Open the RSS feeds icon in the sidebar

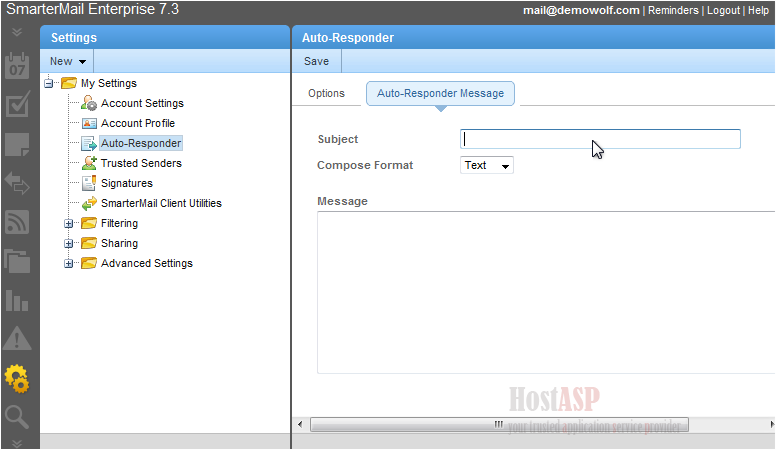17,222
